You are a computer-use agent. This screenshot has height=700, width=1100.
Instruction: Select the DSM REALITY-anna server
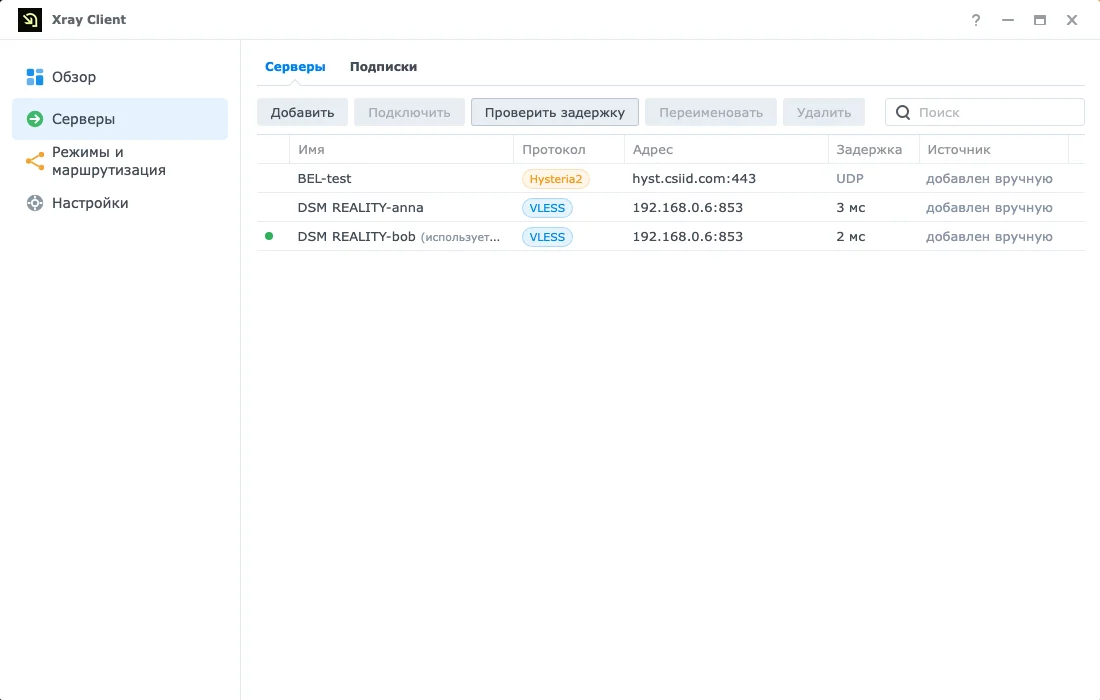click(671, 208)
